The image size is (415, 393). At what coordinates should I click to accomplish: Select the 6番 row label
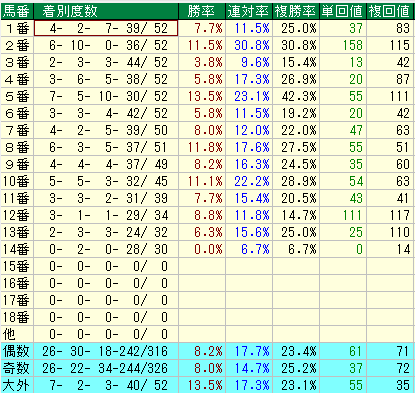pos(17,113)
